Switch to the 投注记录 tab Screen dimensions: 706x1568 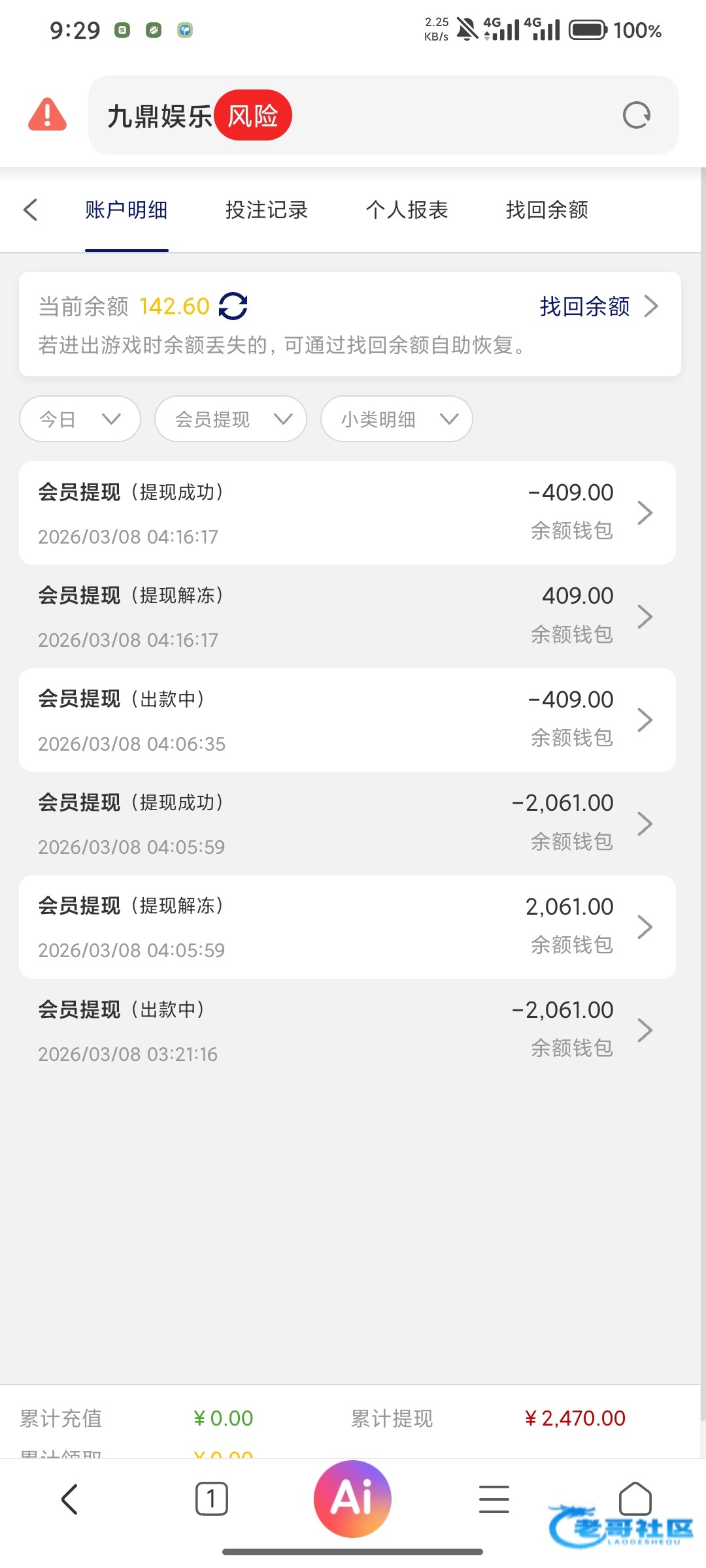(x=266, y=210)
